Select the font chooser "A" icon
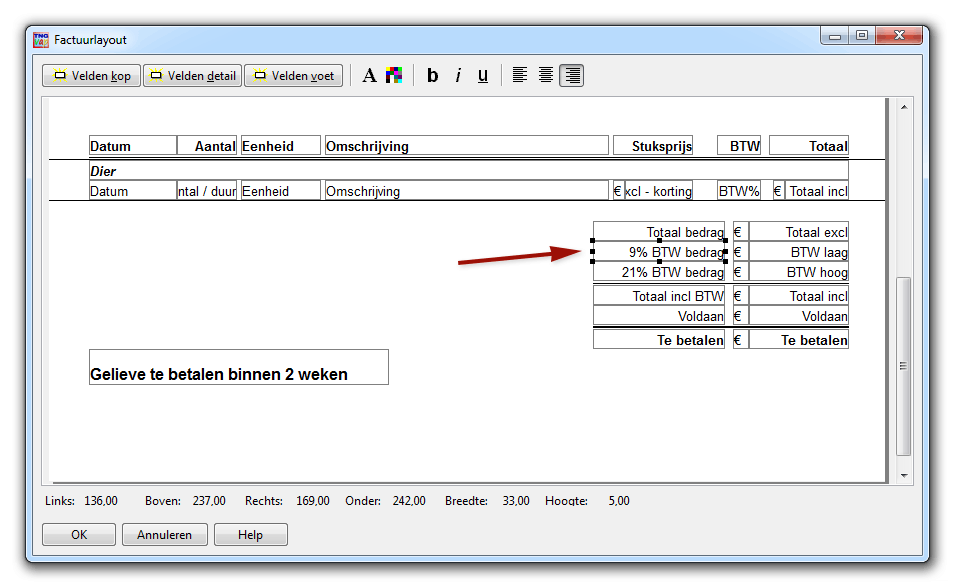Image resolution: width=956 pixels, height=588 pixels. tap(370, 74)
